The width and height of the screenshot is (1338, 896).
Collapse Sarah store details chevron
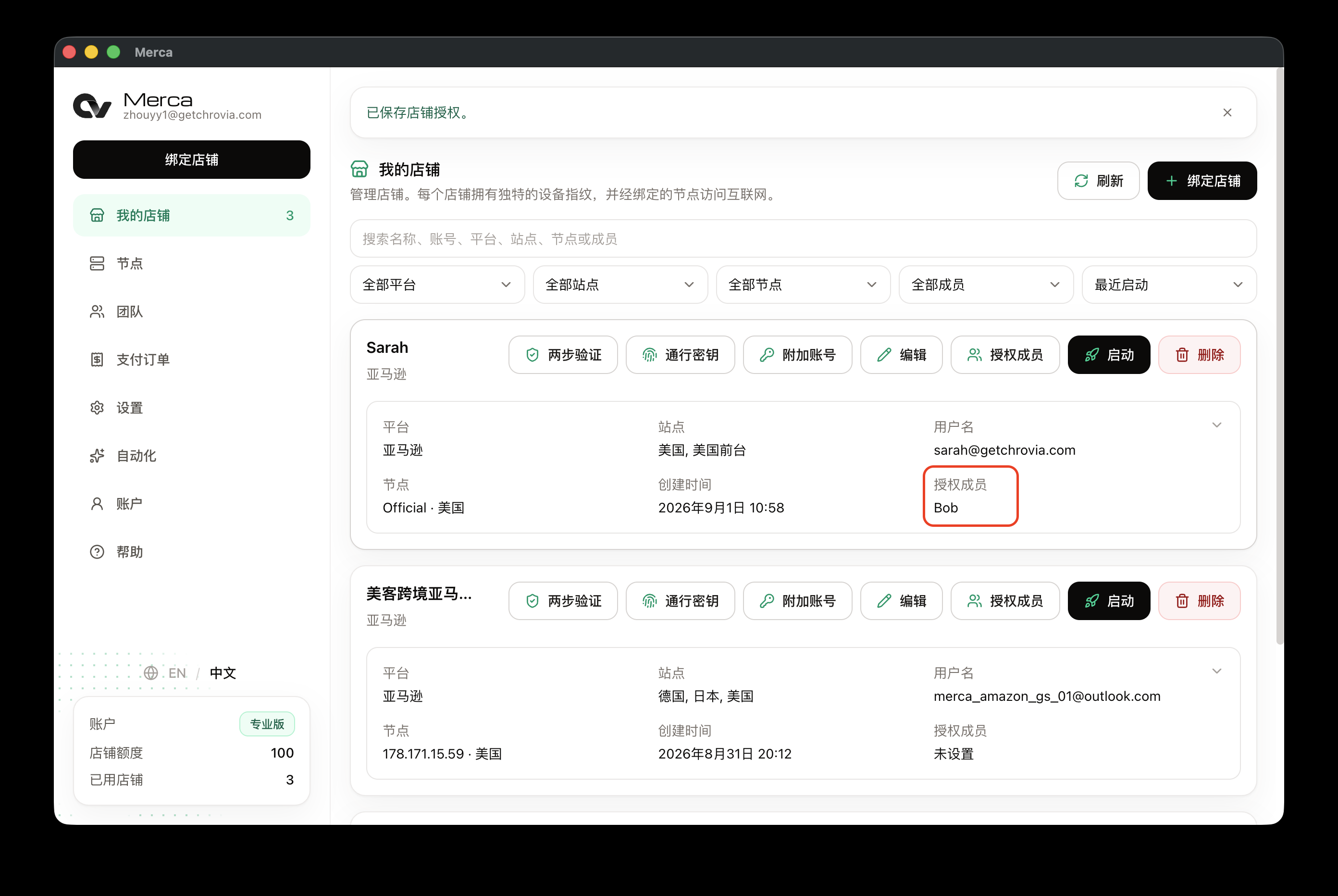1216,425
